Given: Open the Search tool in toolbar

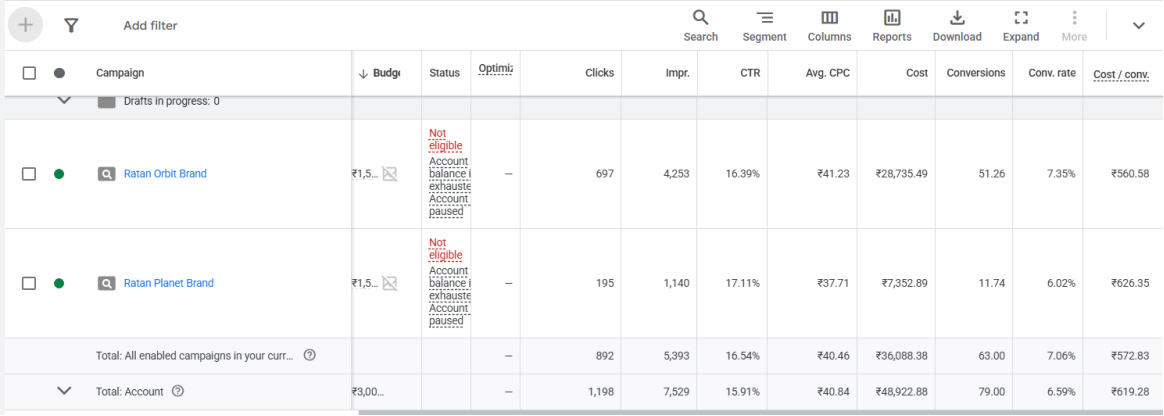Looking at the screenshot, I should click(x=700, y=25).
